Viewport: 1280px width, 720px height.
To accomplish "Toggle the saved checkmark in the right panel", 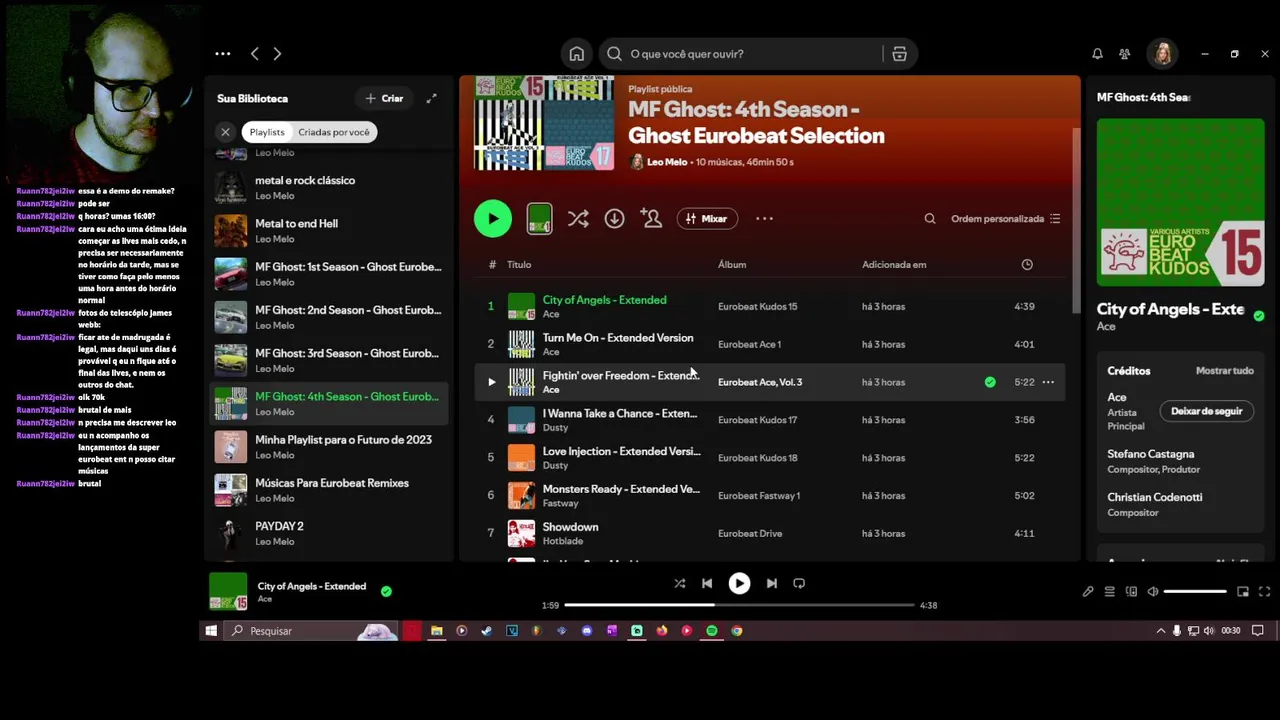I will (x=1259, y=316).
